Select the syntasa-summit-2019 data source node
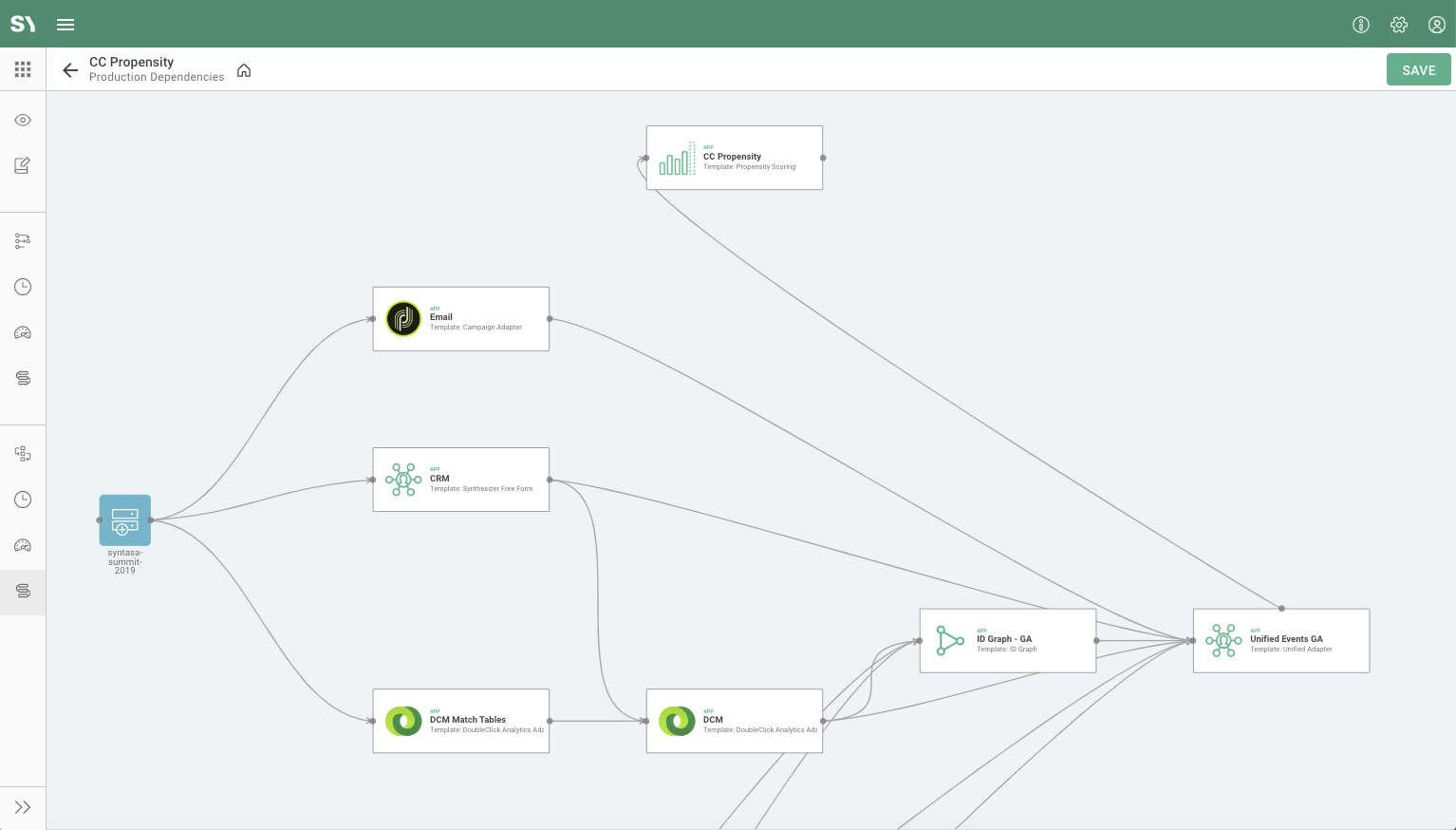The width and height of the screenshot is (1456, 830). [125, 520]
